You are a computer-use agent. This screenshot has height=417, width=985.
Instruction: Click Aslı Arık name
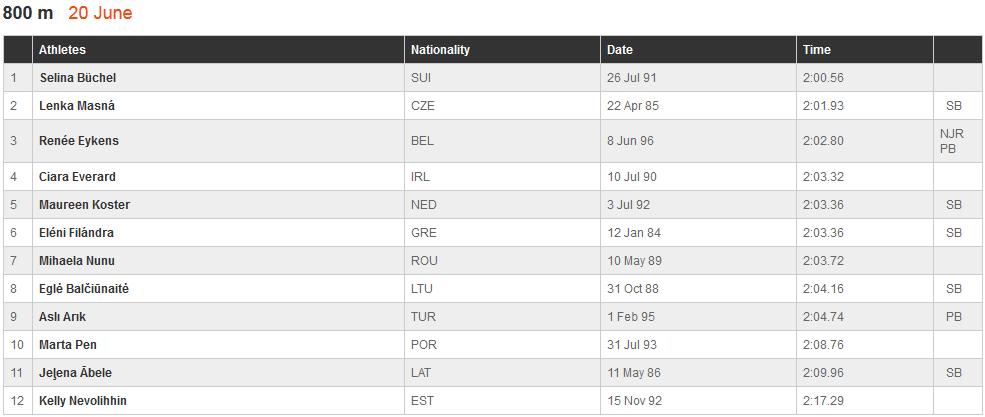(x=62, y=317)
